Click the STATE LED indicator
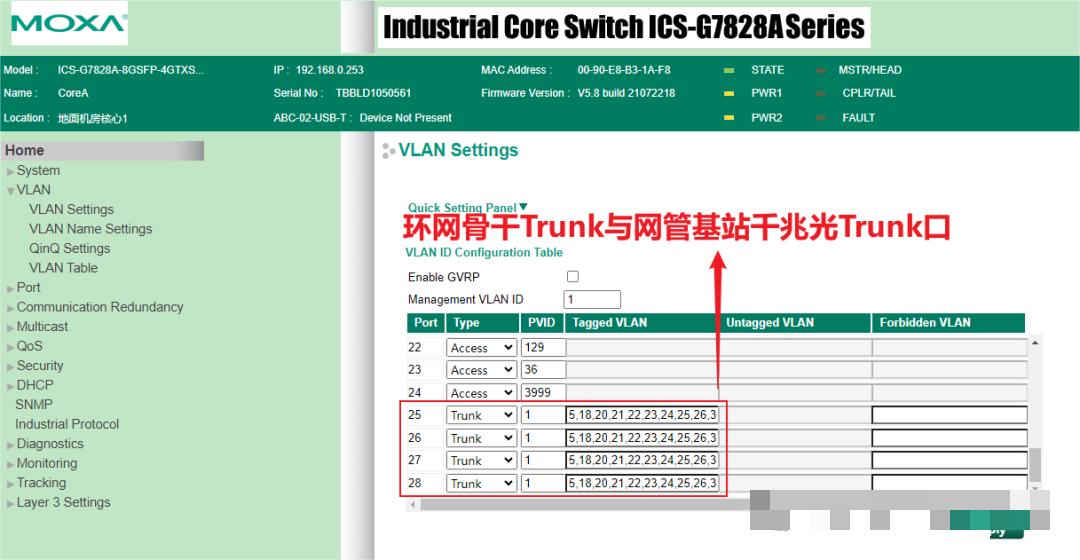Screen dimensions: 1080x560 coord(729,70)
